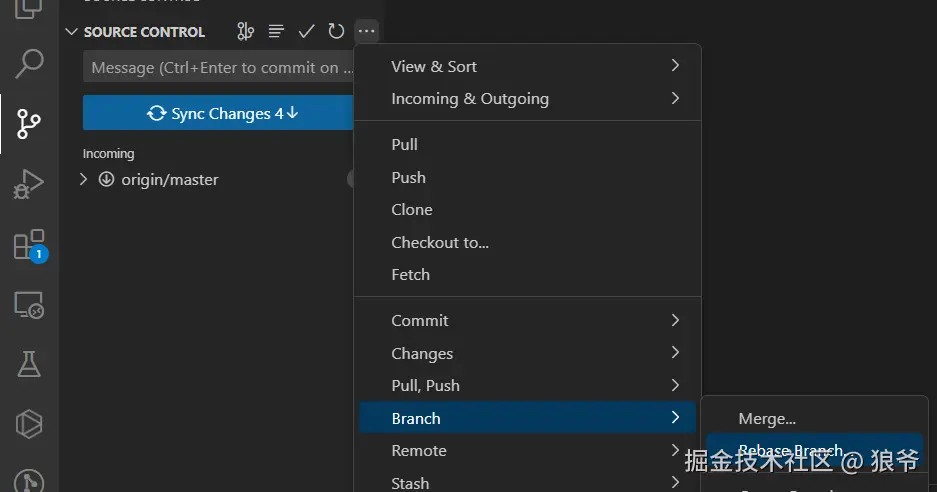937x492 pixels.
Task: Click Merge... in Branch submenu
Action: tap(767, 418)
